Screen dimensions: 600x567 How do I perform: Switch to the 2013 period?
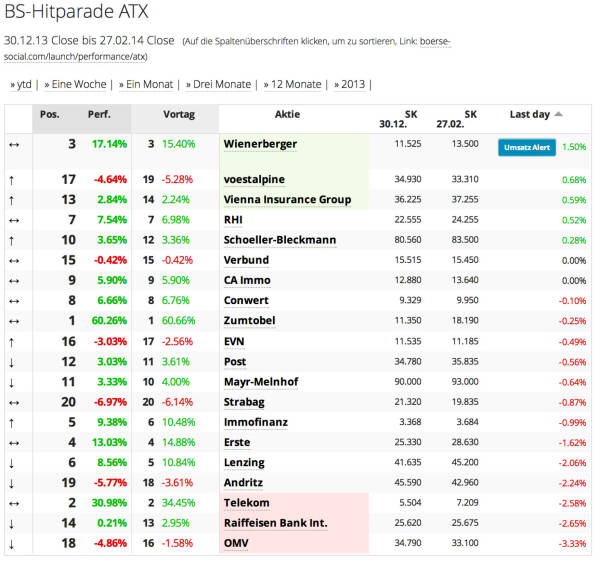tap(352, 84)
